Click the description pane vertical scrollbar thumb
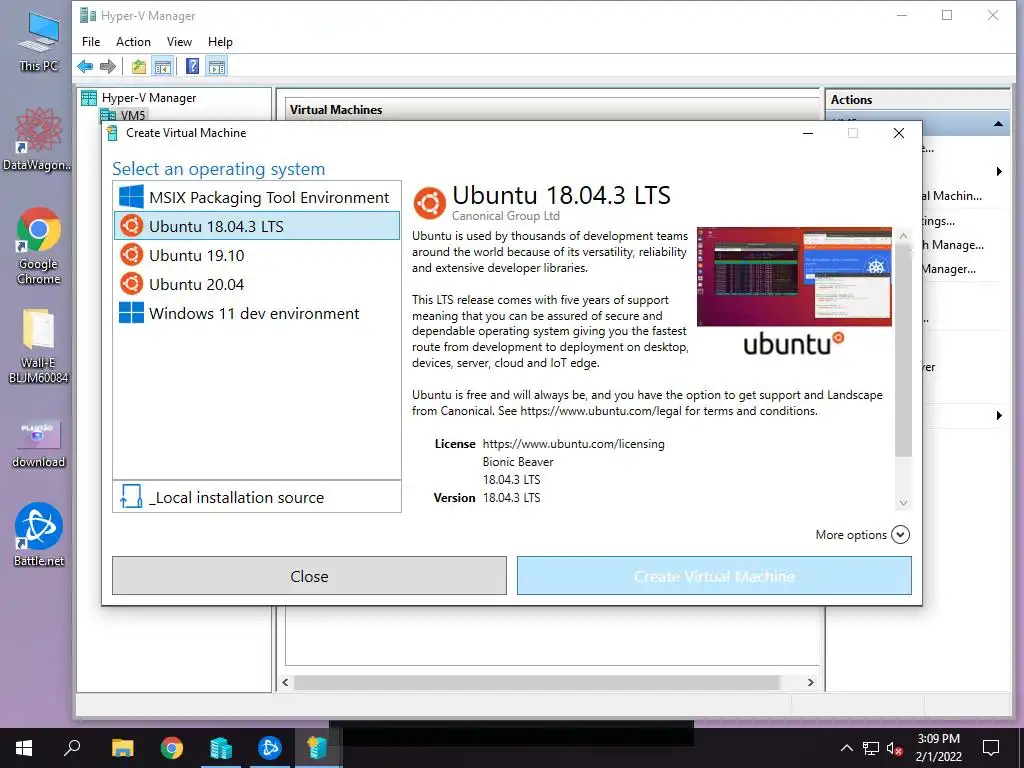 (903, 350)
